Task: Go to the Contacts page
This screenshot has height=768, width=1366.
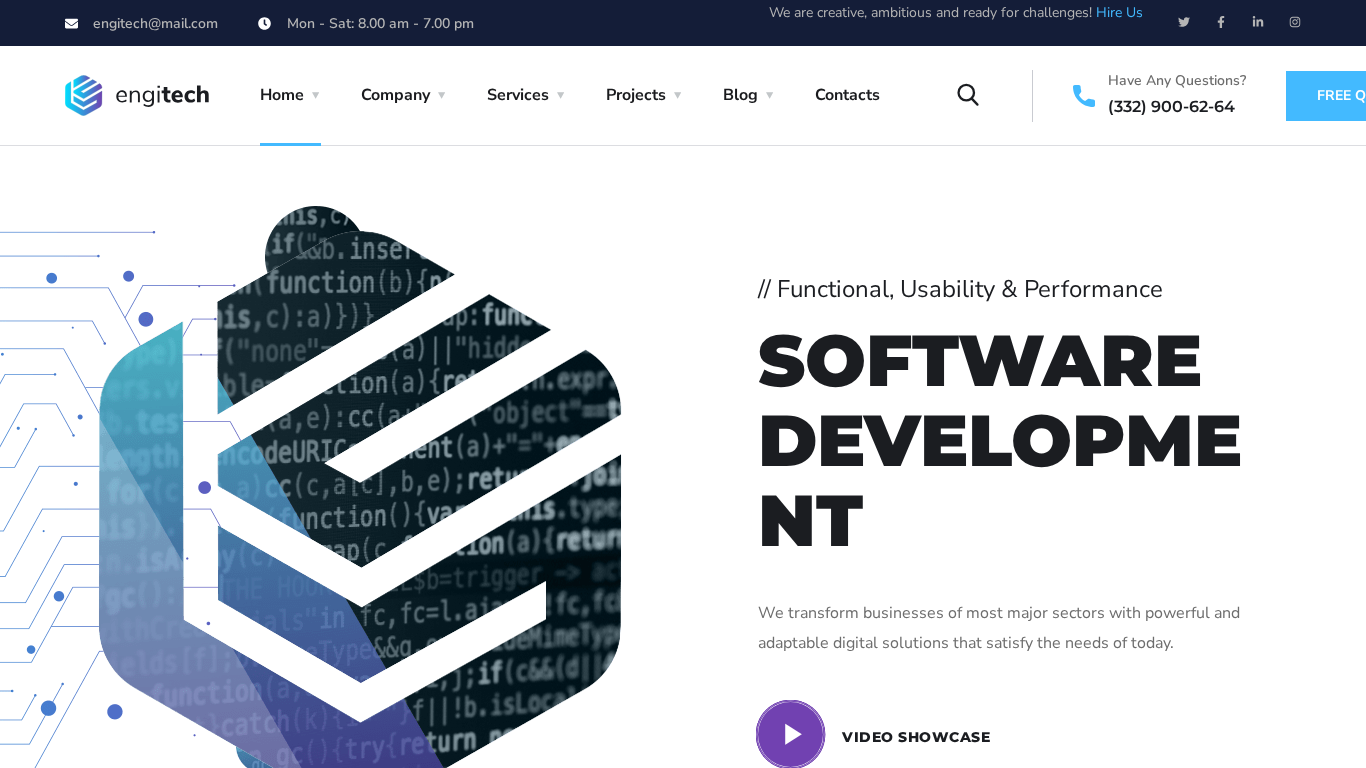Action: click(x=847, y=95)
